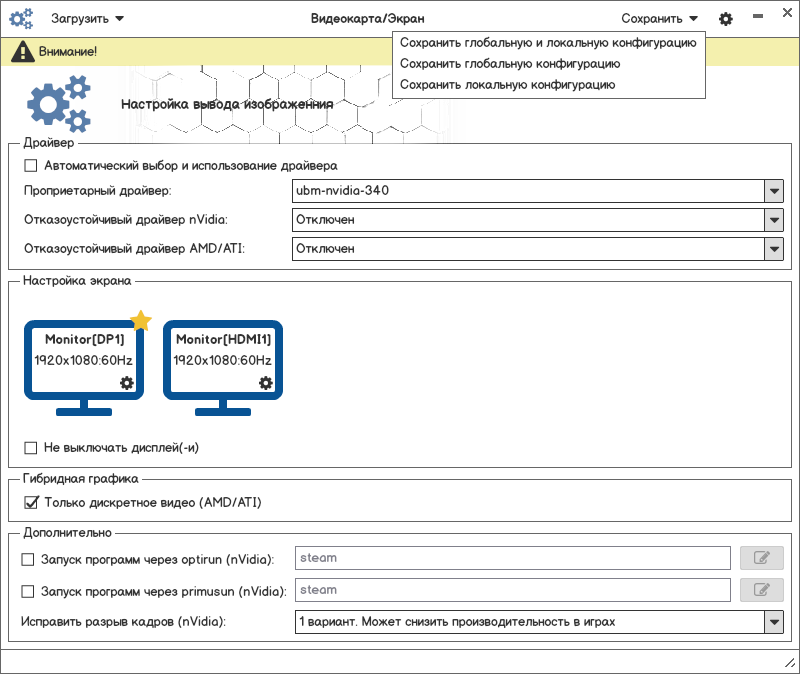Click the gear icon in title bar
The width and height of the screenshot is (800, 674).
coord(726,19)
